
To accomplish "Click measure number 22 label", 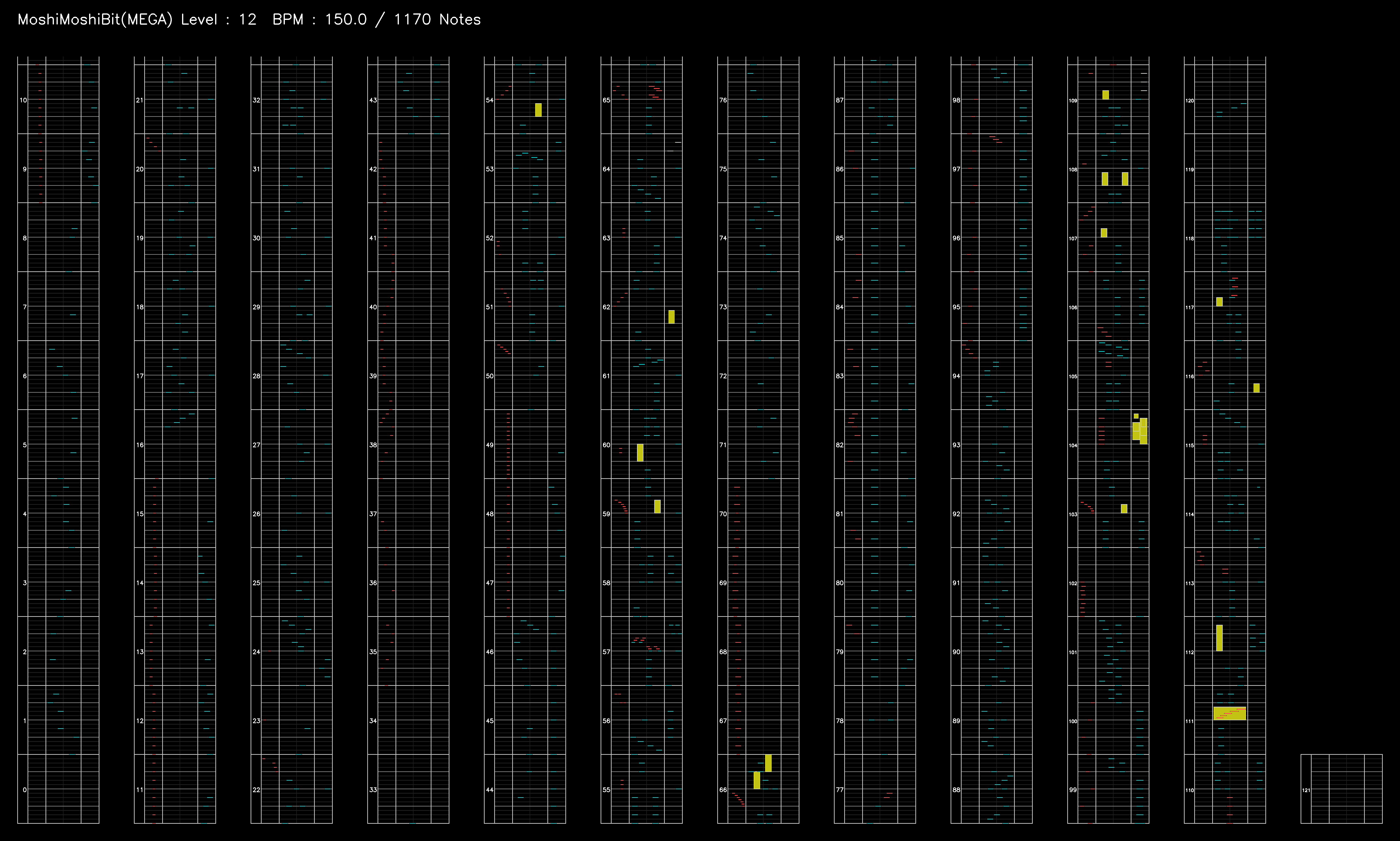I will pos(257,790).
